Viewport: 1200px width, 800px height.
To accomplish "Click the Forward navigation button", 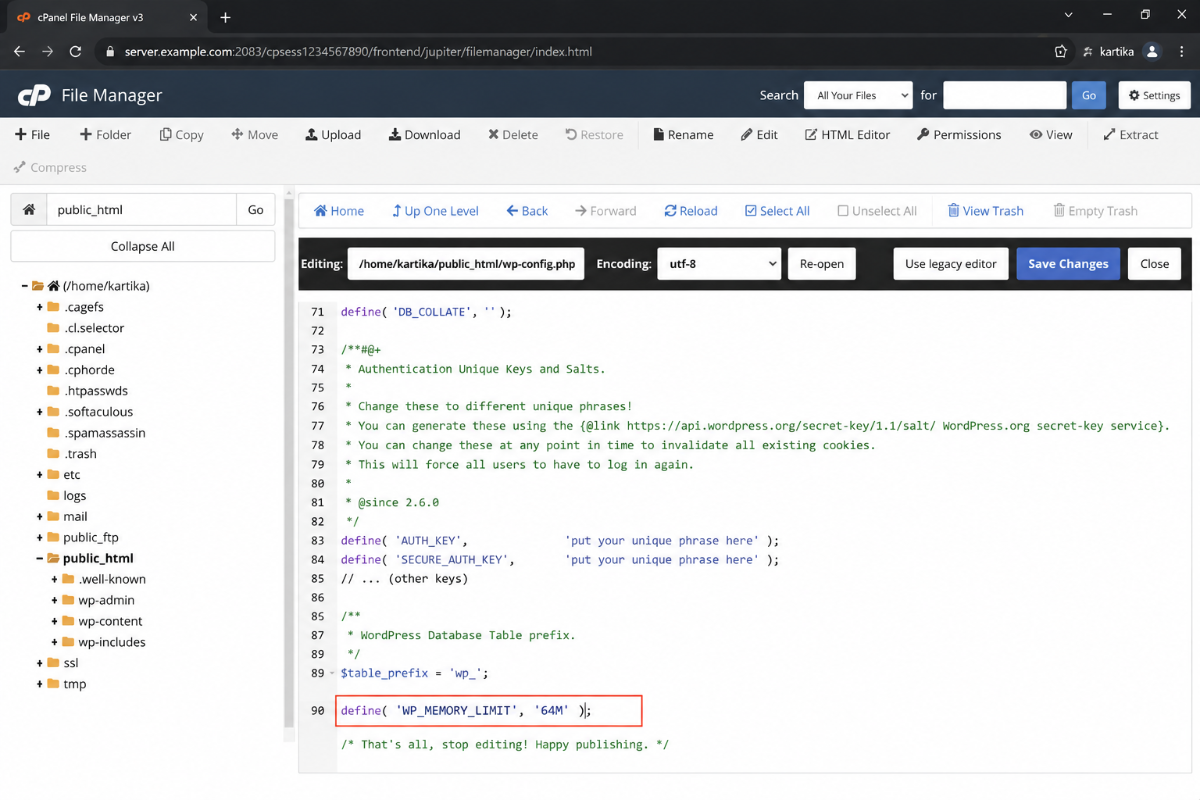I will [606, 211].
